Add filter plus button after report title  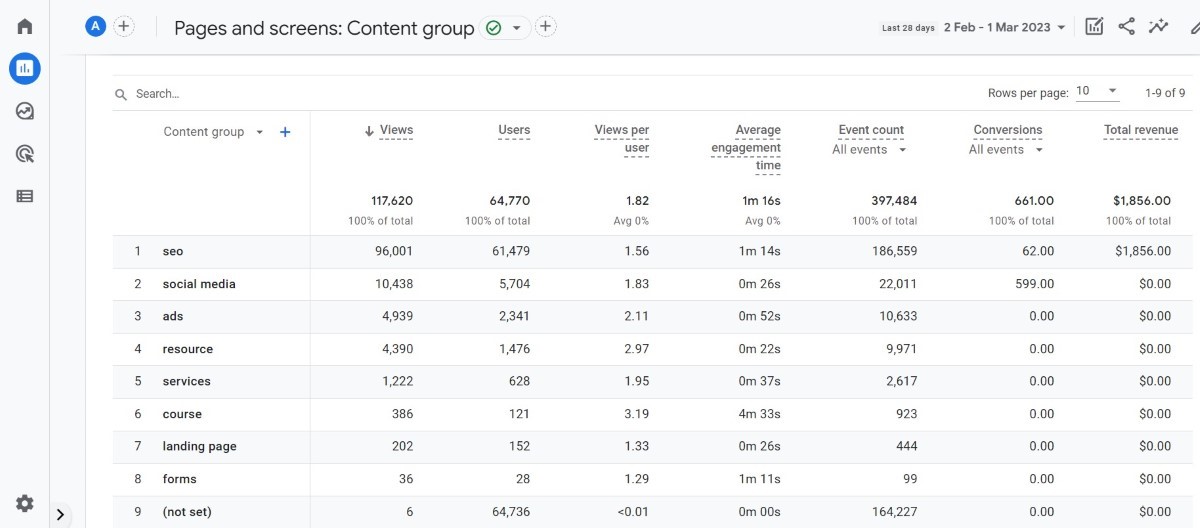click(546, 27)
